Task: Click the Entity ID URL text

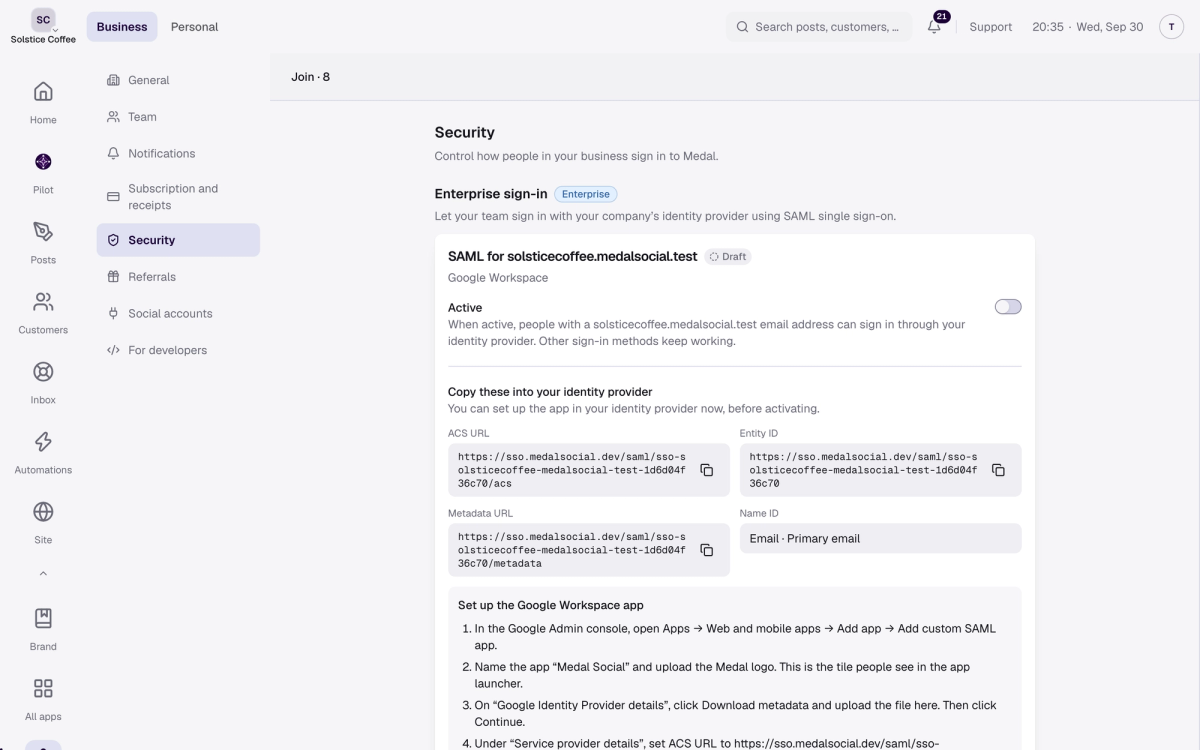Action: point(864,470)
